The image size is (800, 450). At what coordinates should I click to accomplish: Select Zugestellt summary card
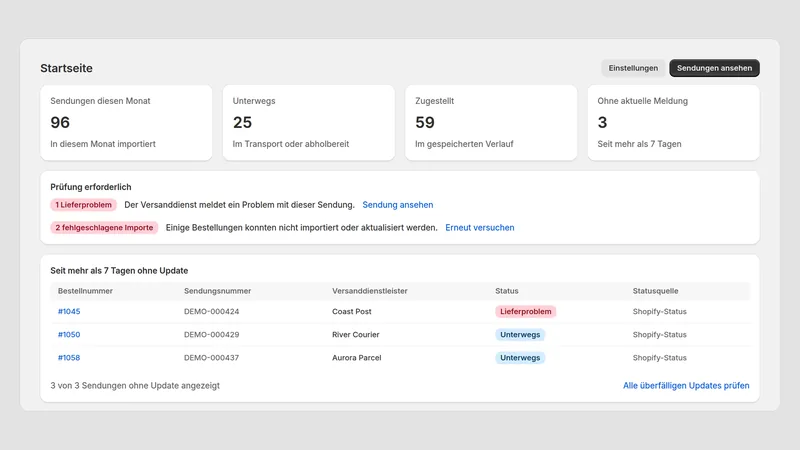pyautogui.click(x=491, y=122)
